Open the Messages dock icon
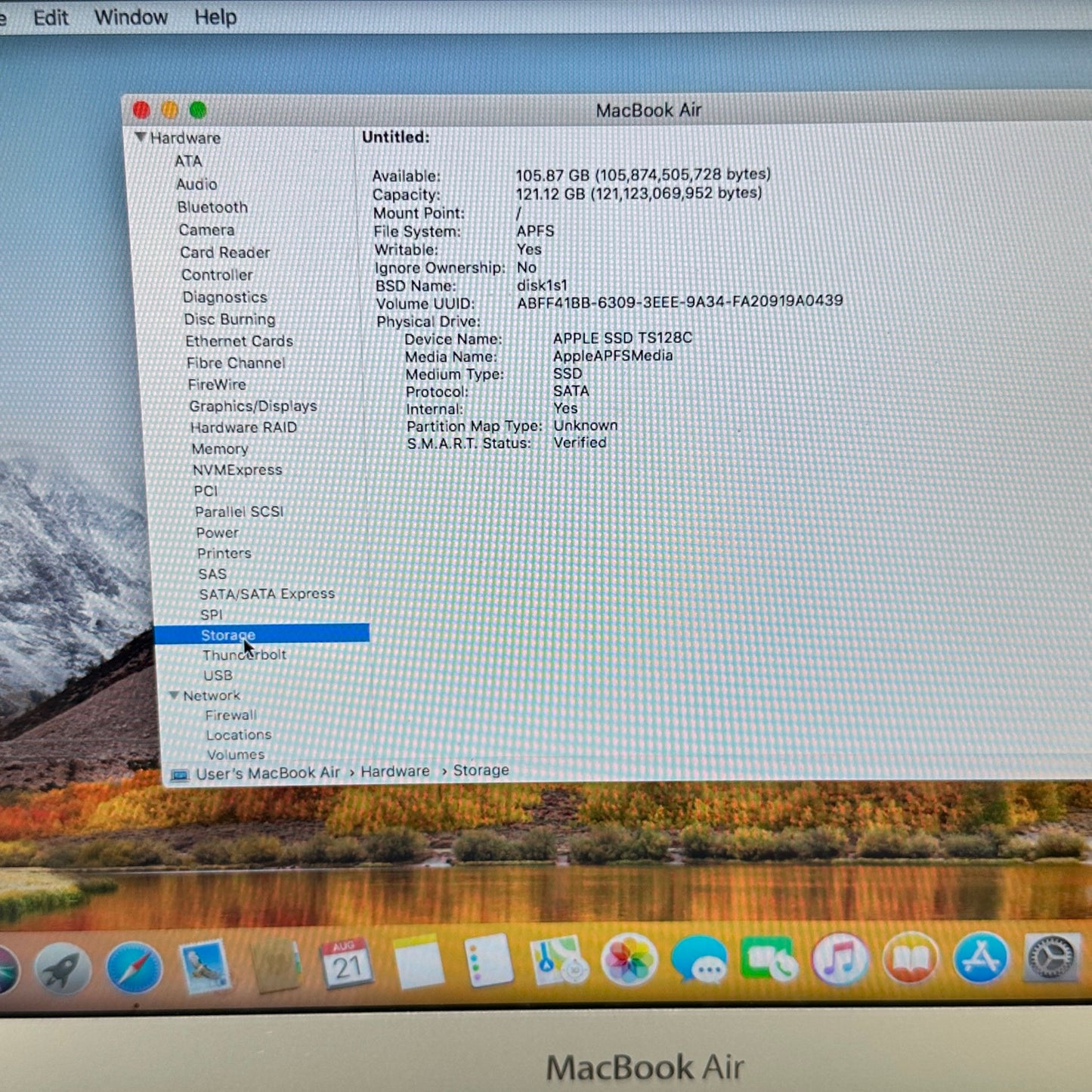The height and width of the screenshot is (1092, 1092). pyautogui.click(x=699, y=960)
